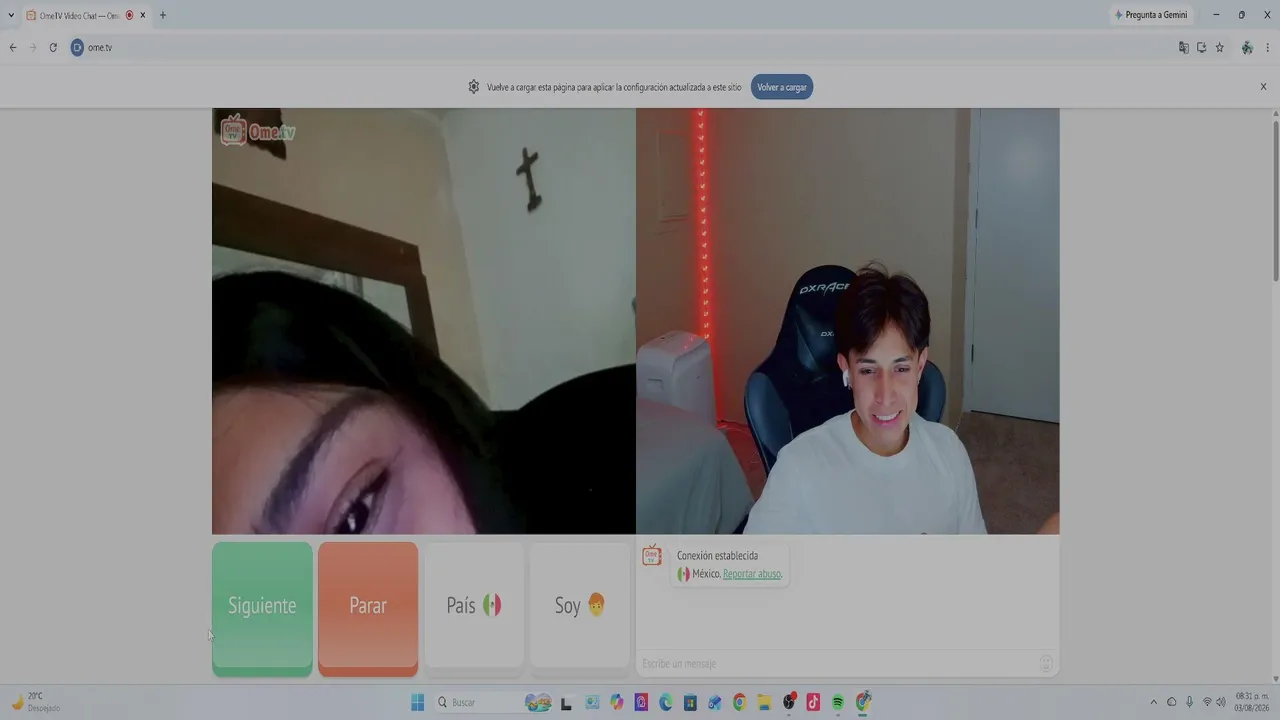Viewport: 1280px width, 720px height.
Task: Launch Microsoft Edge from the taskbar
Action: pyautogui.click(x=665, y=702)
